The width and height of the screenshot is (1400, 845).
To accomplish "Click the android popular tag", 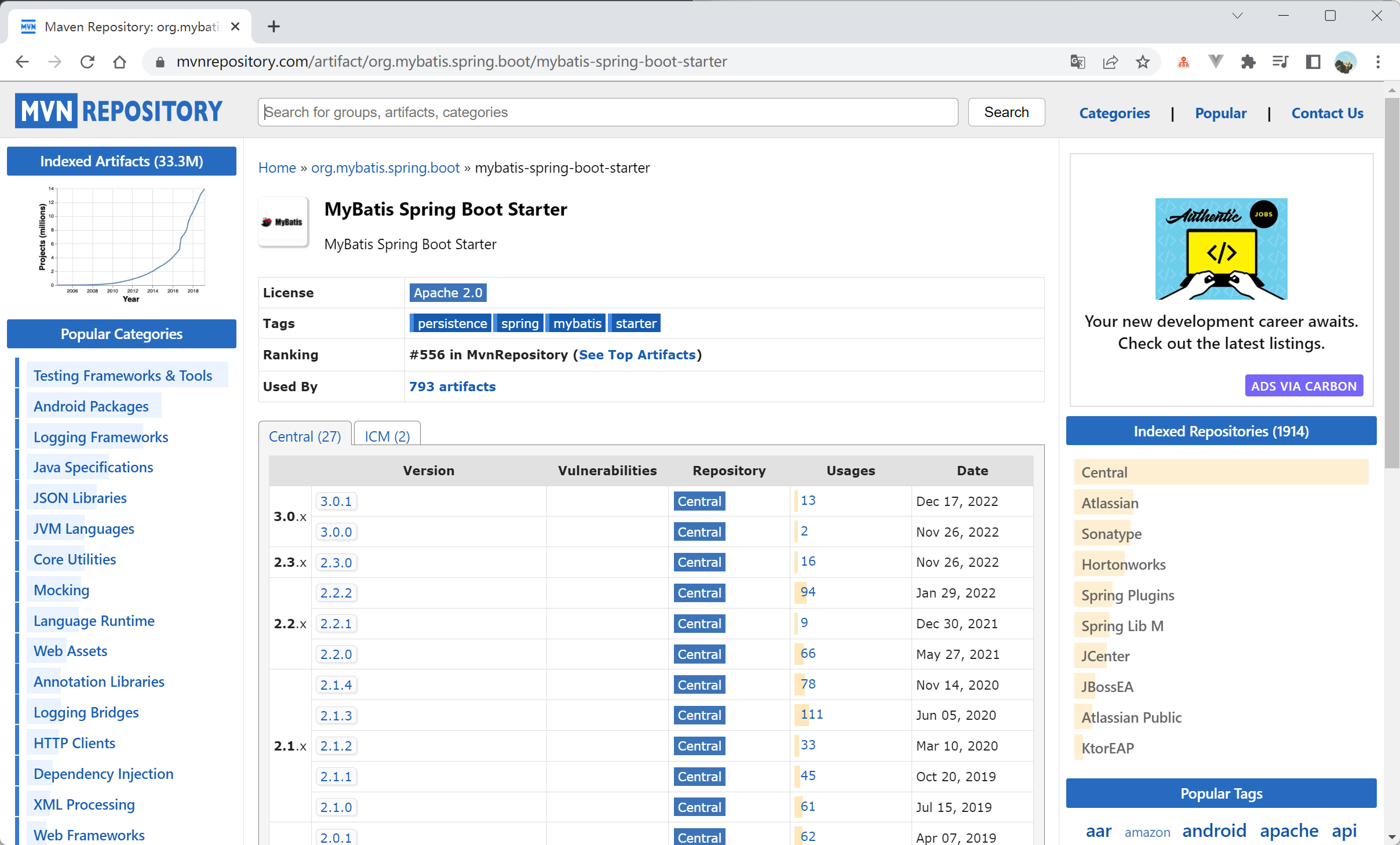I will tap(1214, 830).
